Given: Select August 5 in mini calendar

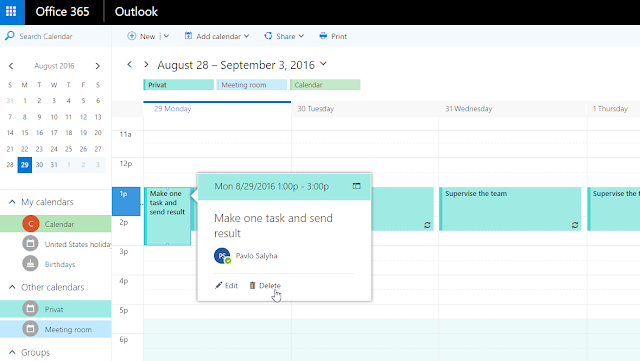Looking at the screenshot, I should coord(83,100).
